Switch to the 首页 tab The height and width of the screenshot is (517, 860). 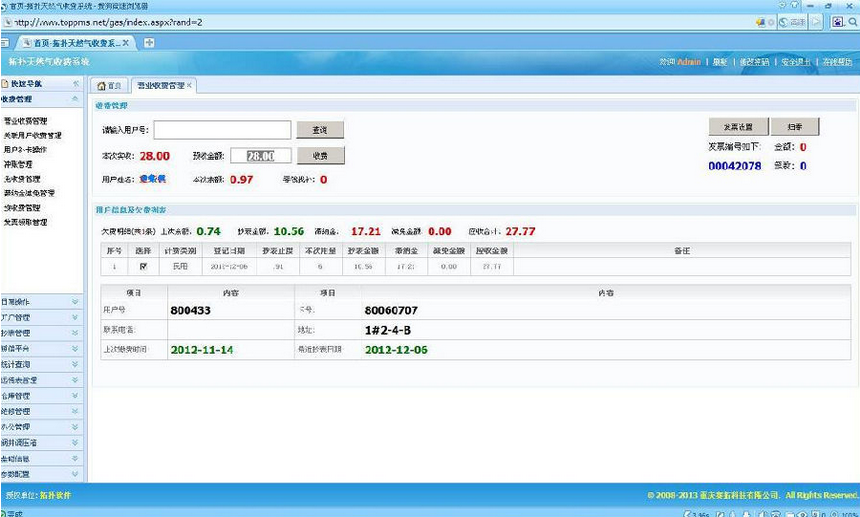tap(109, 86)
